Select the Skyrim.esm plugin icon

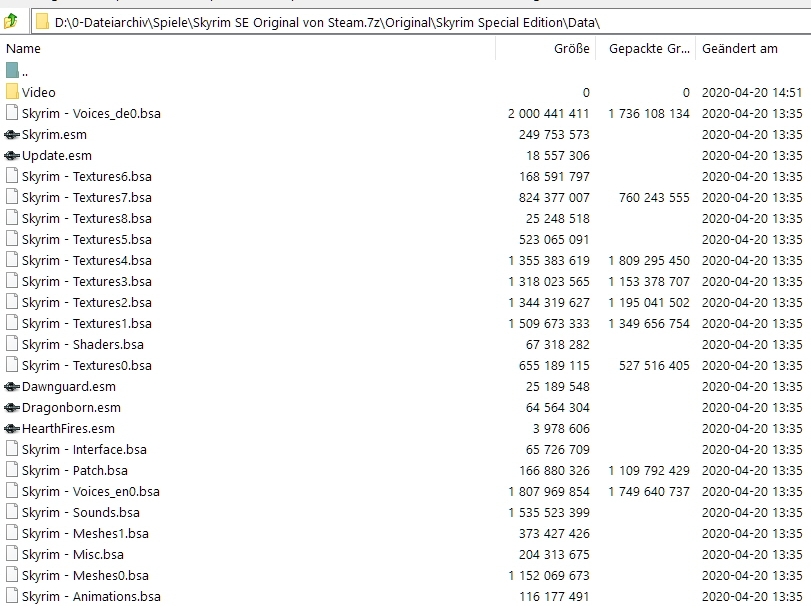12,135
